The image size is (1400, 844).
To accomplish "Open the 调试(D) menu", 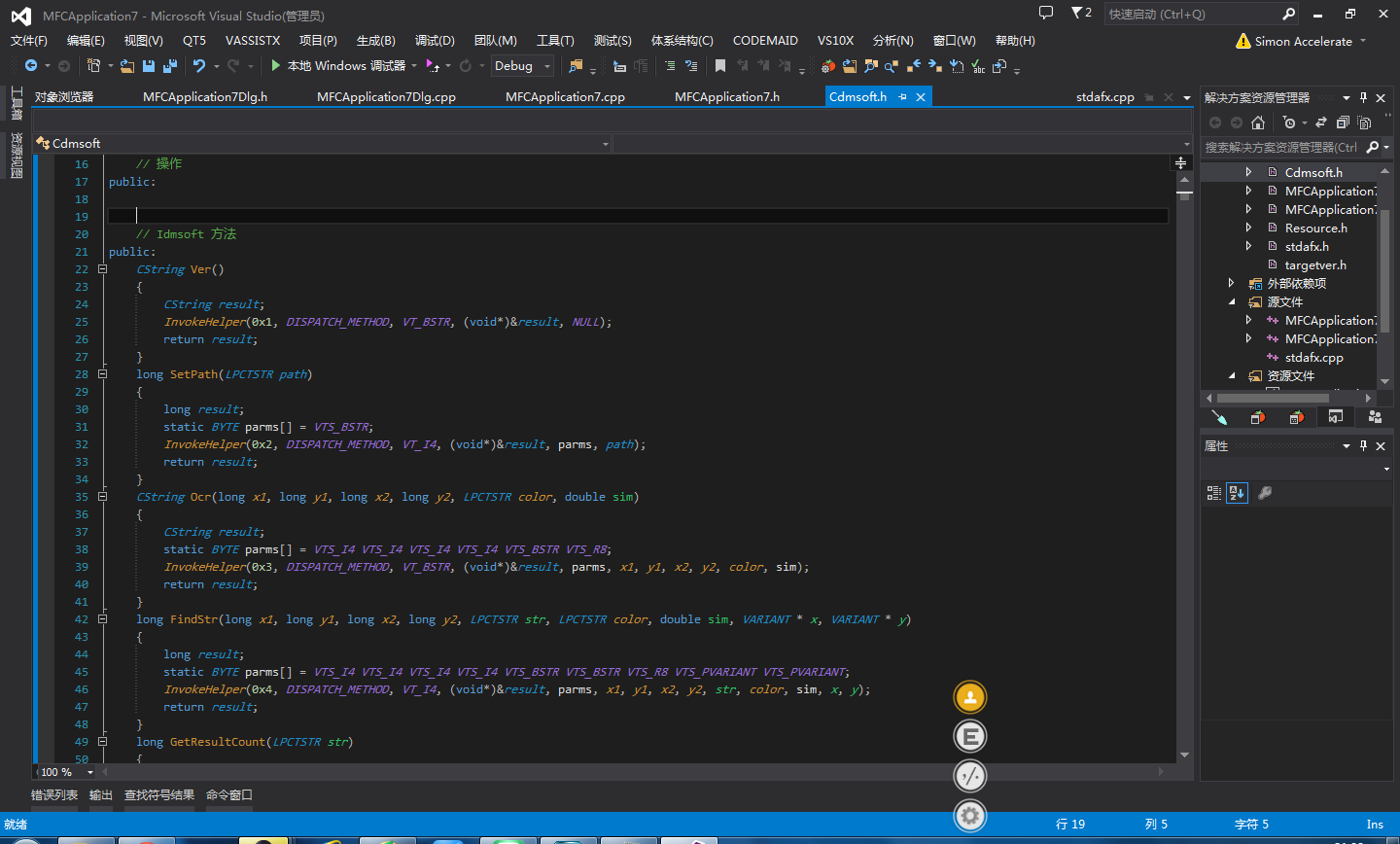I will coord(435,41).
